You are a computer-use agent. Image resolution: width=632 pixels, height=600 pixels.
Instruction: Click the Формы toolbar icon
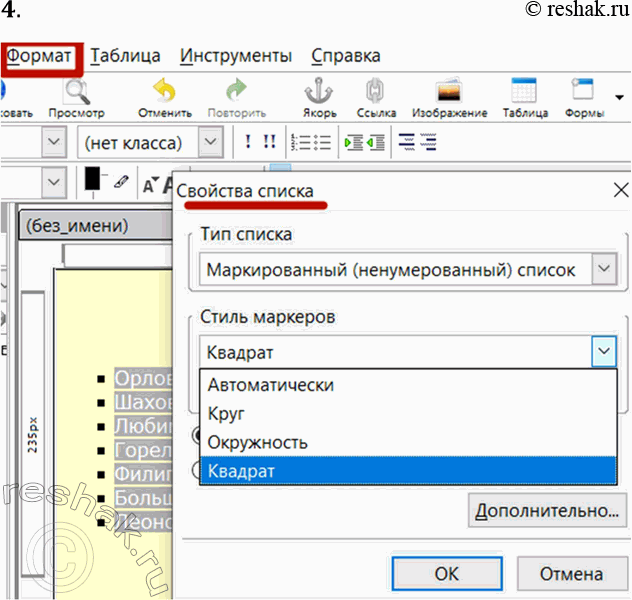pyautogui.click(x=582, y=93)
